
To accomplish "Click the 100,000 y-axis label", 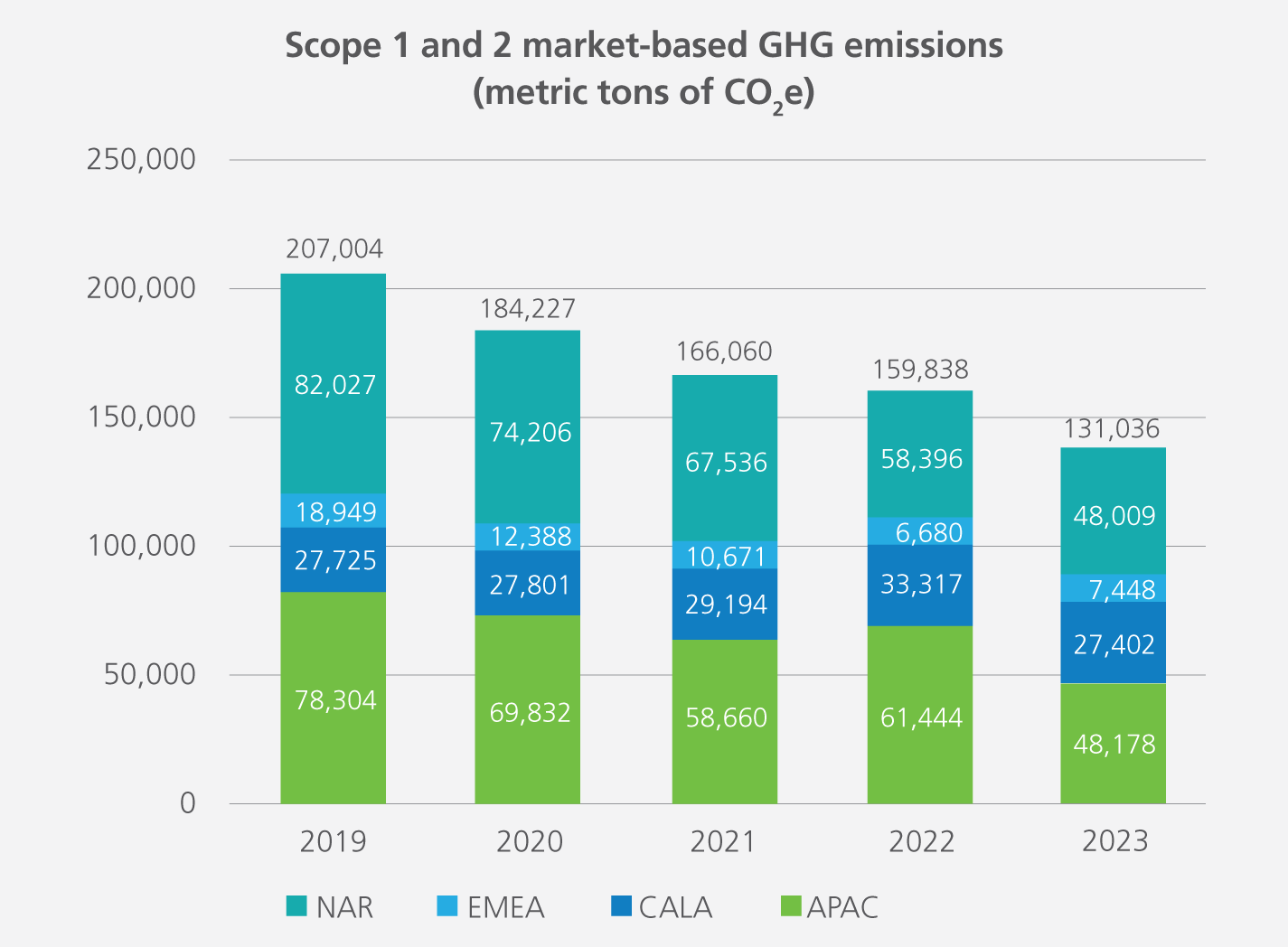I will pos(141,546).
